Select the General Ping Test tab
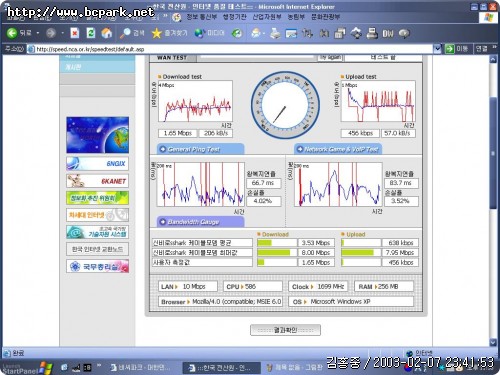This screenshot has height=375, width=500. pyautogui.click(x=201, y=149)
